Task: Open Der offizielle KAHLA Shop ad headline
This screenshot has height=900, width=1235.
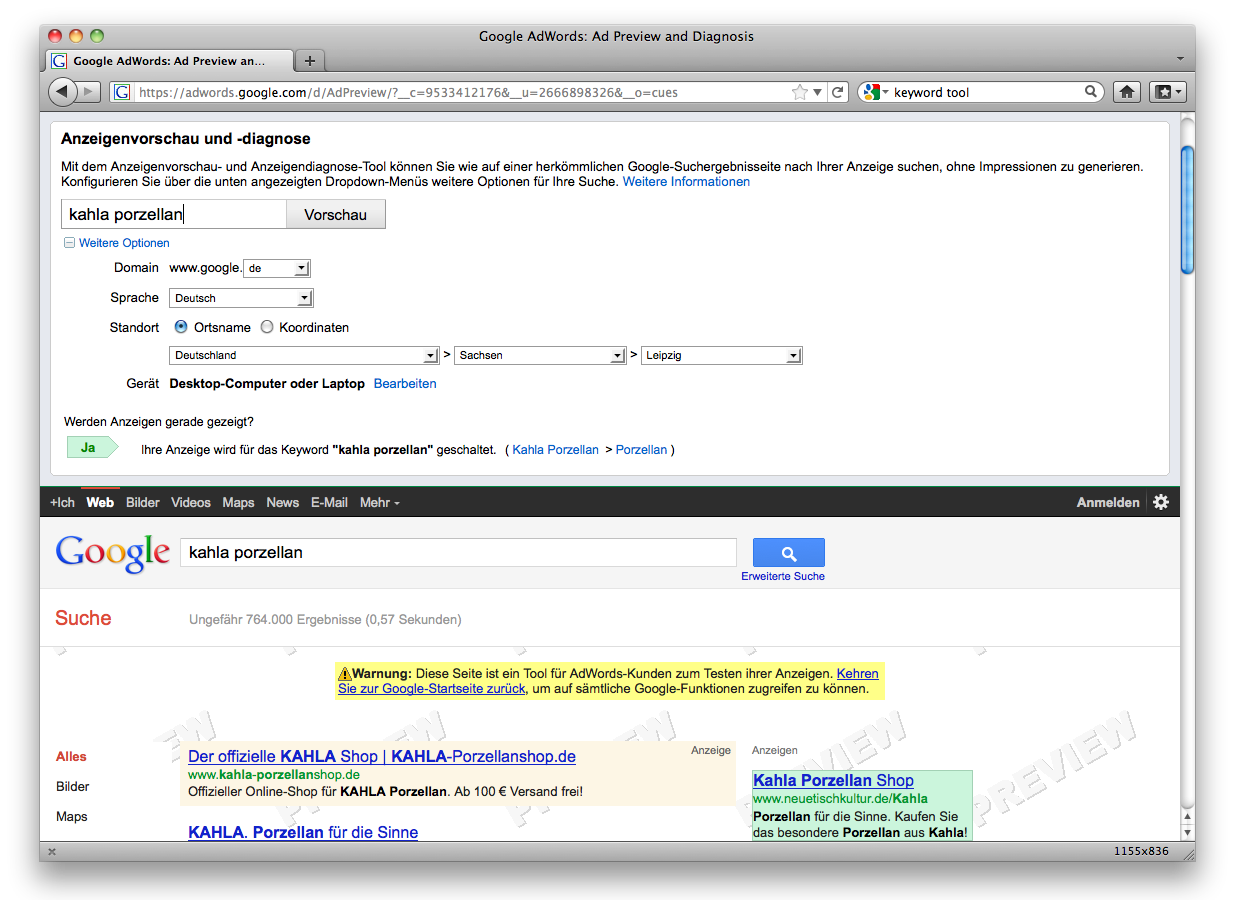Action: (382, 756)
